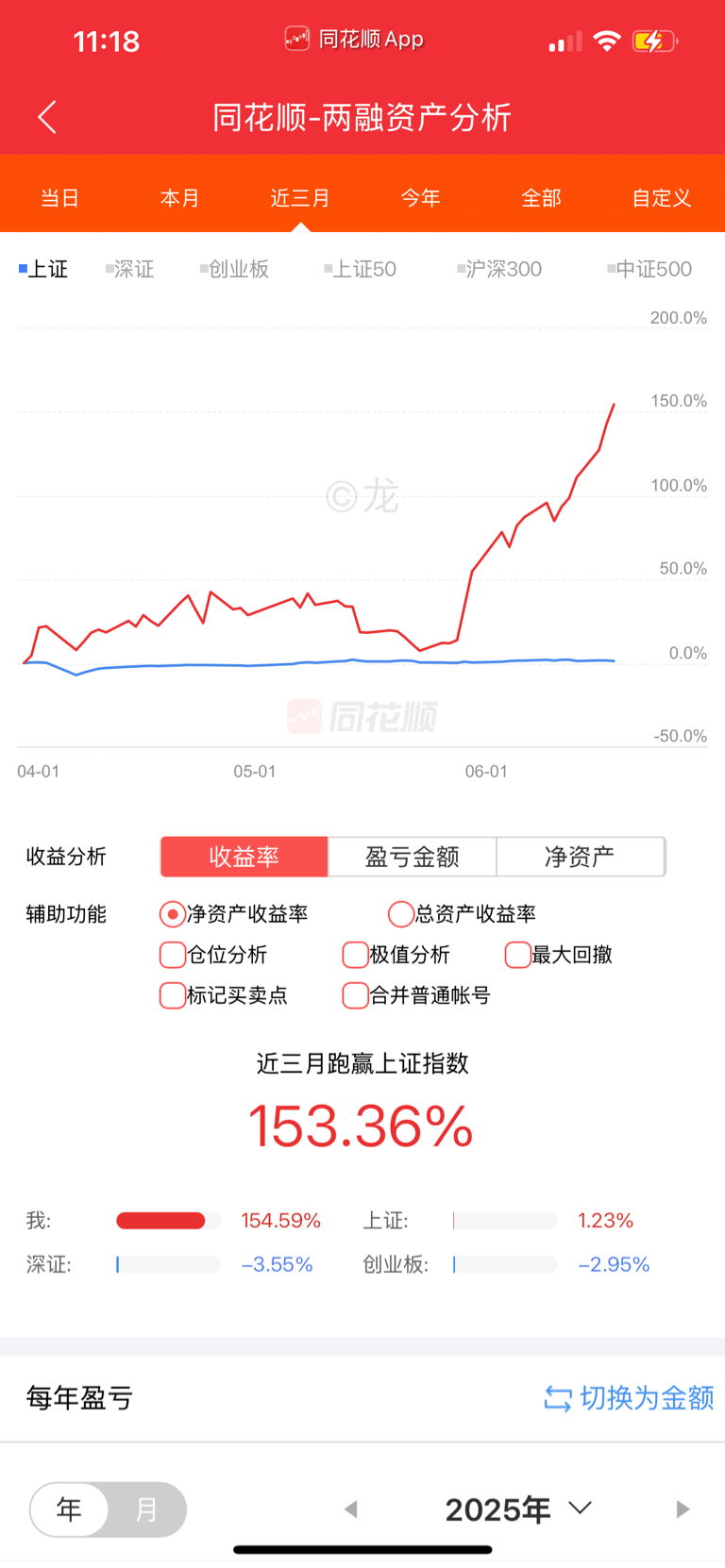Image resolution: width=725 pixels, height=1568 pixels.
Task: Tap the Wi-Fi status icon
Action: (x=607, y=41)
